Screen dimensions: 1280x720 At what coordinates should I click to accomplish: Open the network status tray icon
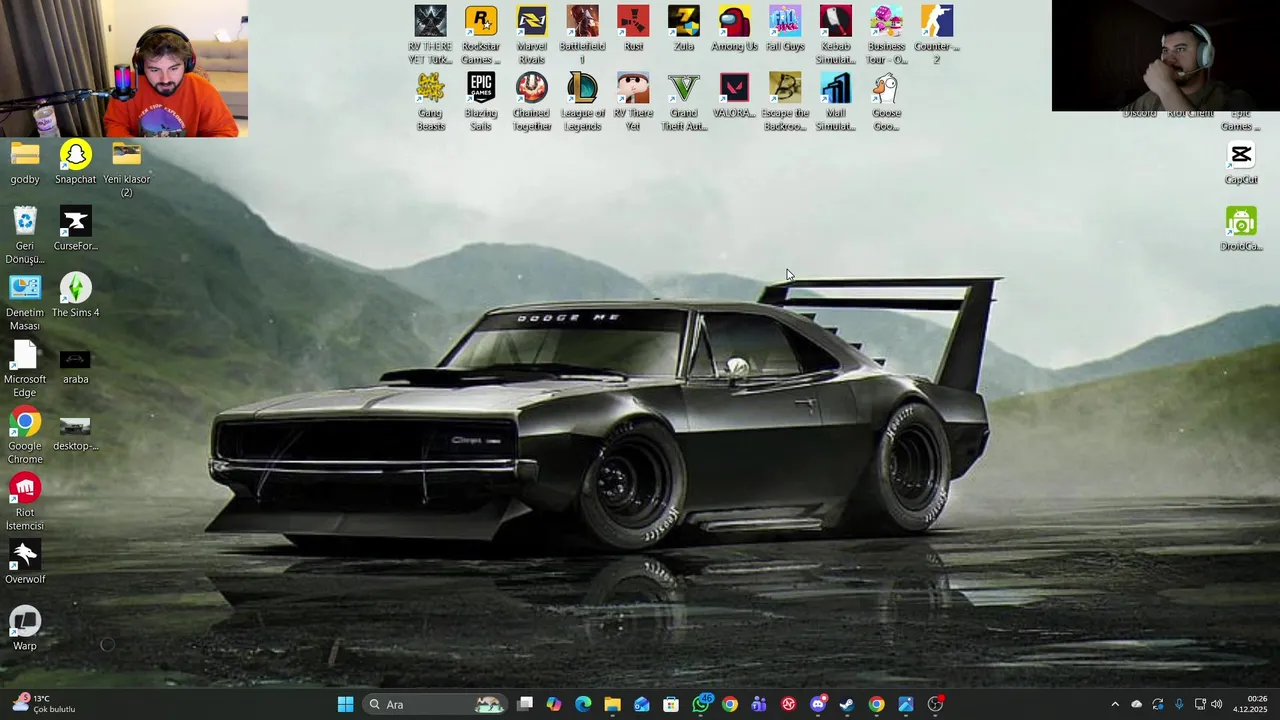click(1200, 704)
